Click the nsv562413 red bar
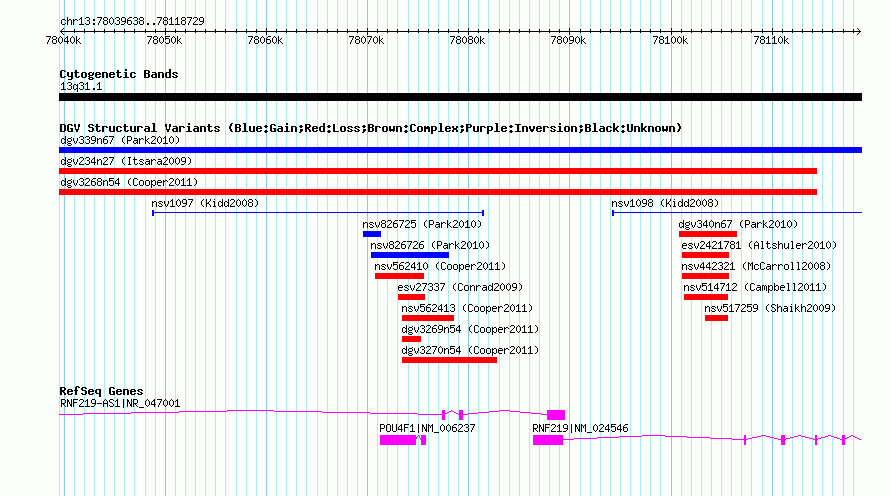Screen dimensions: 890x496 coord(428,318)
